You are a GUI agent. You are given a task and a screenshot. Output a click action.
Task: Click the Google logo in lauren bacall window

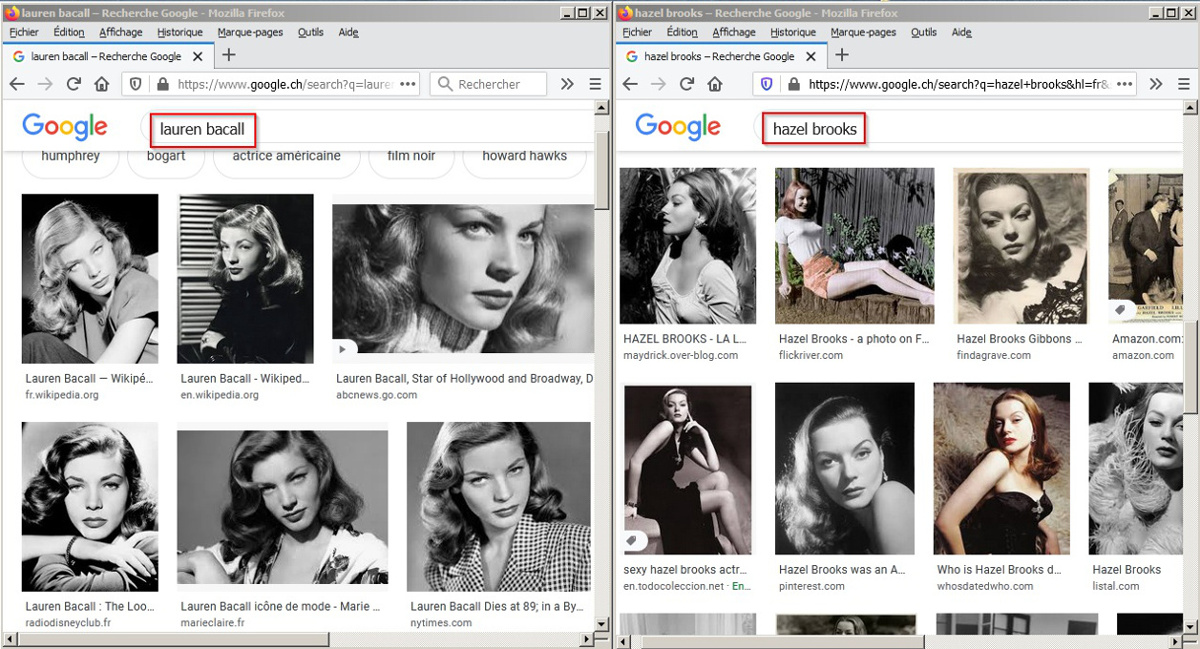click(65, 127)
